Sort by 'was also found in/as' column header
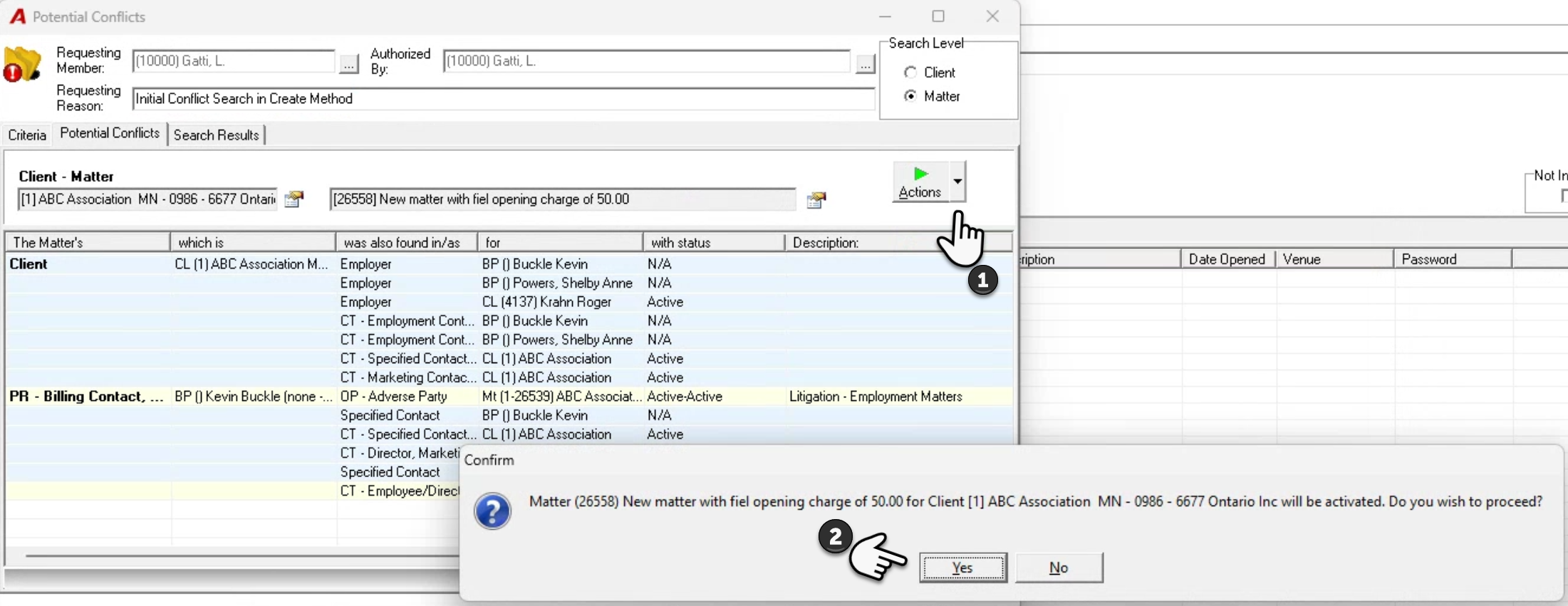This screenshot has height=606, width=1568. 407,243
